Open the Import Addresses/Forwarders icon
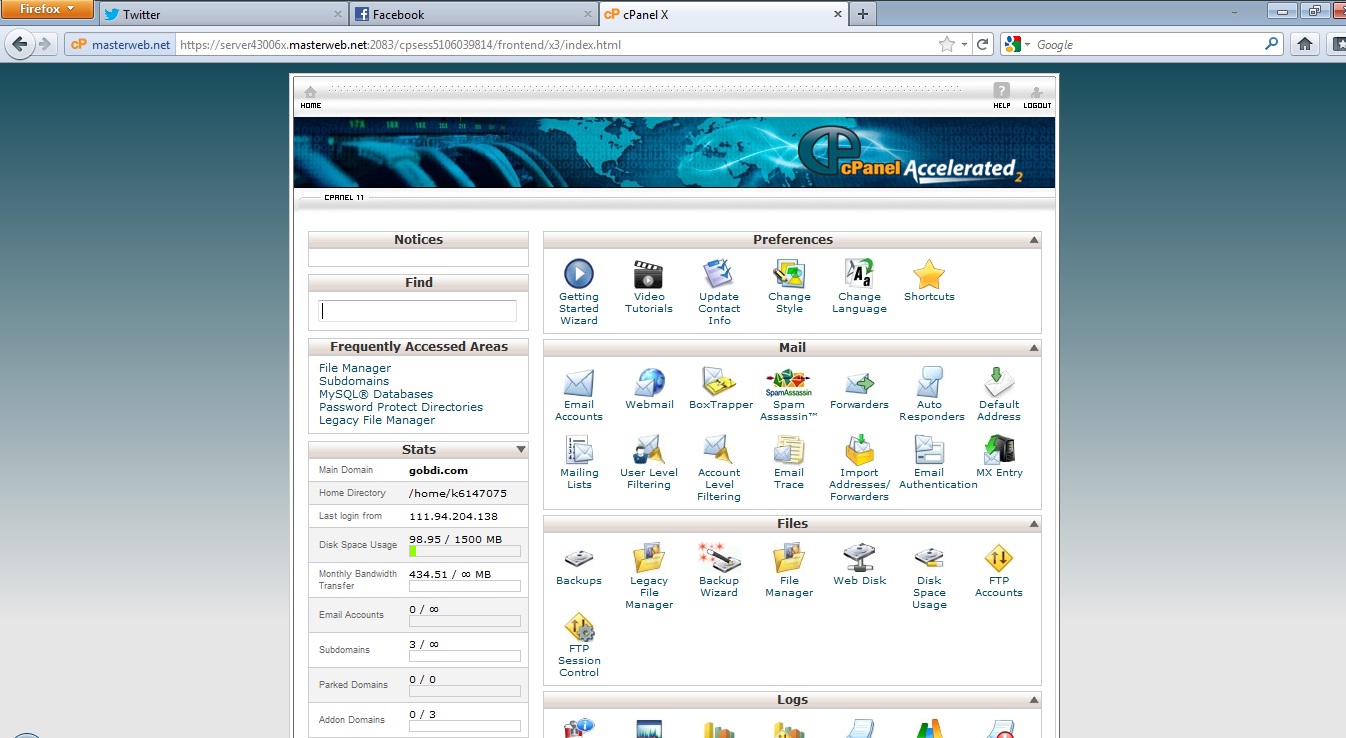Image resolution: width=1346 pixels, height=738 pixels. click(x=859, y=451)
